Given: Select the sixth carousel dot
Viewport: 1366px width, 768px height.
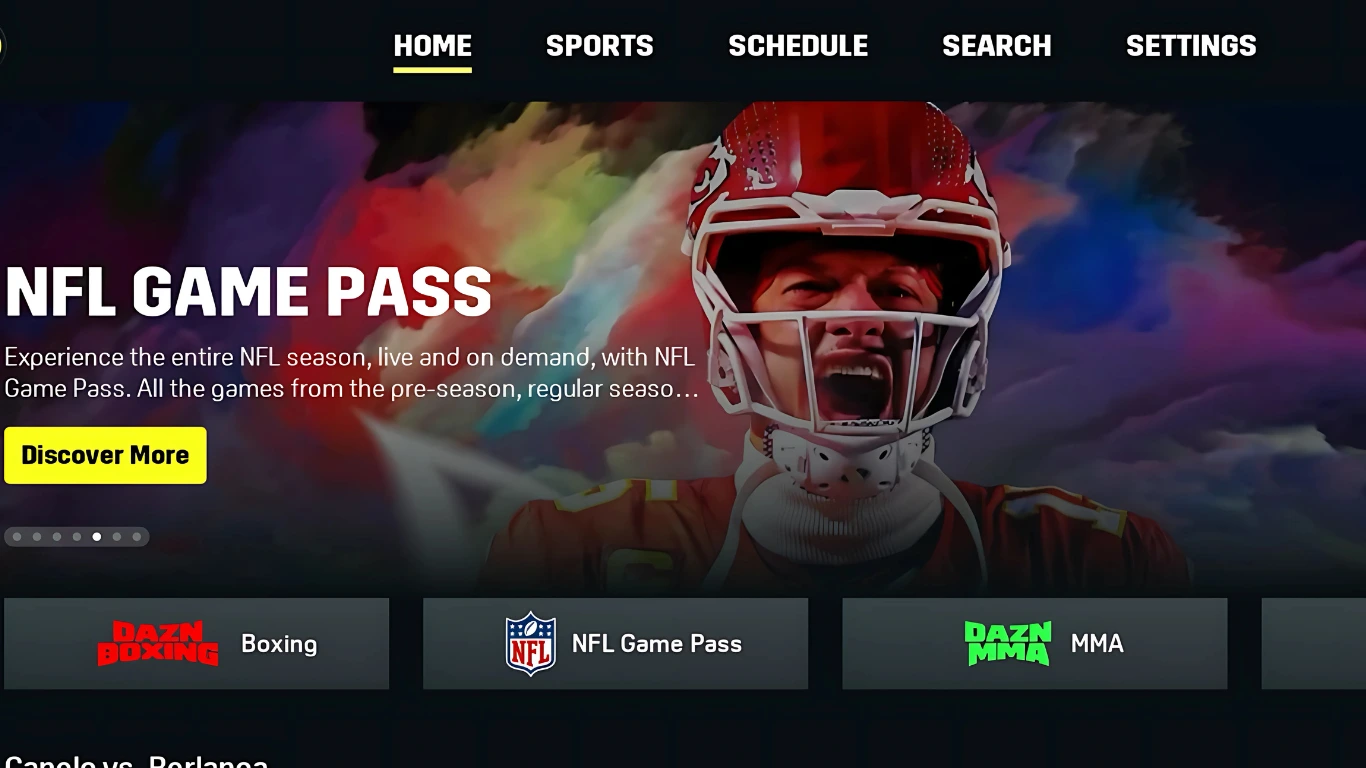Looking at the screenshot, I should click(x=117, y=537).
